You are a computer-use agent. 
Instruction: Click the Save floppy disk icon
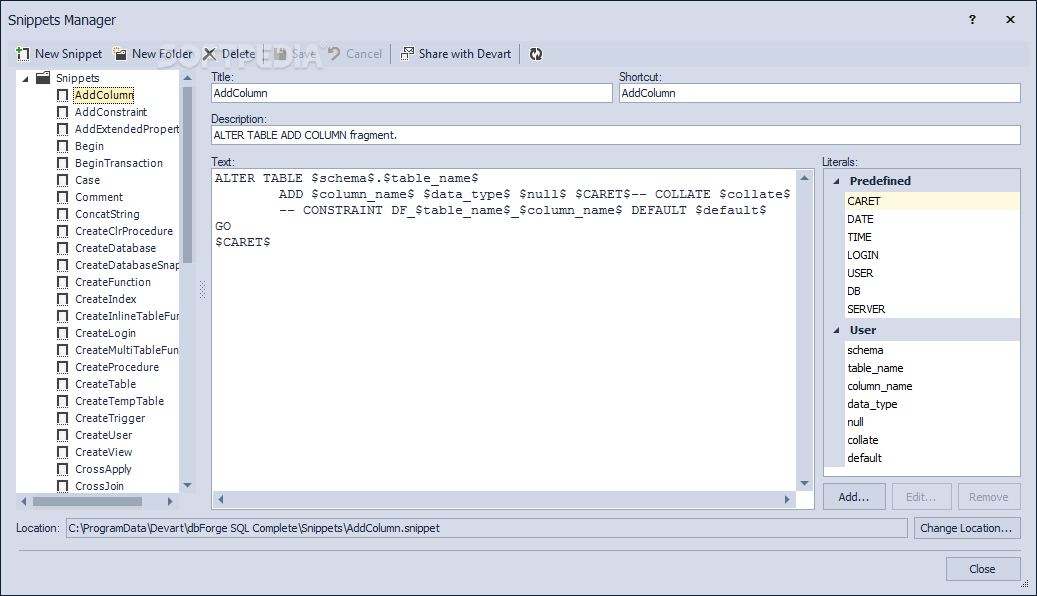(280, 54)
